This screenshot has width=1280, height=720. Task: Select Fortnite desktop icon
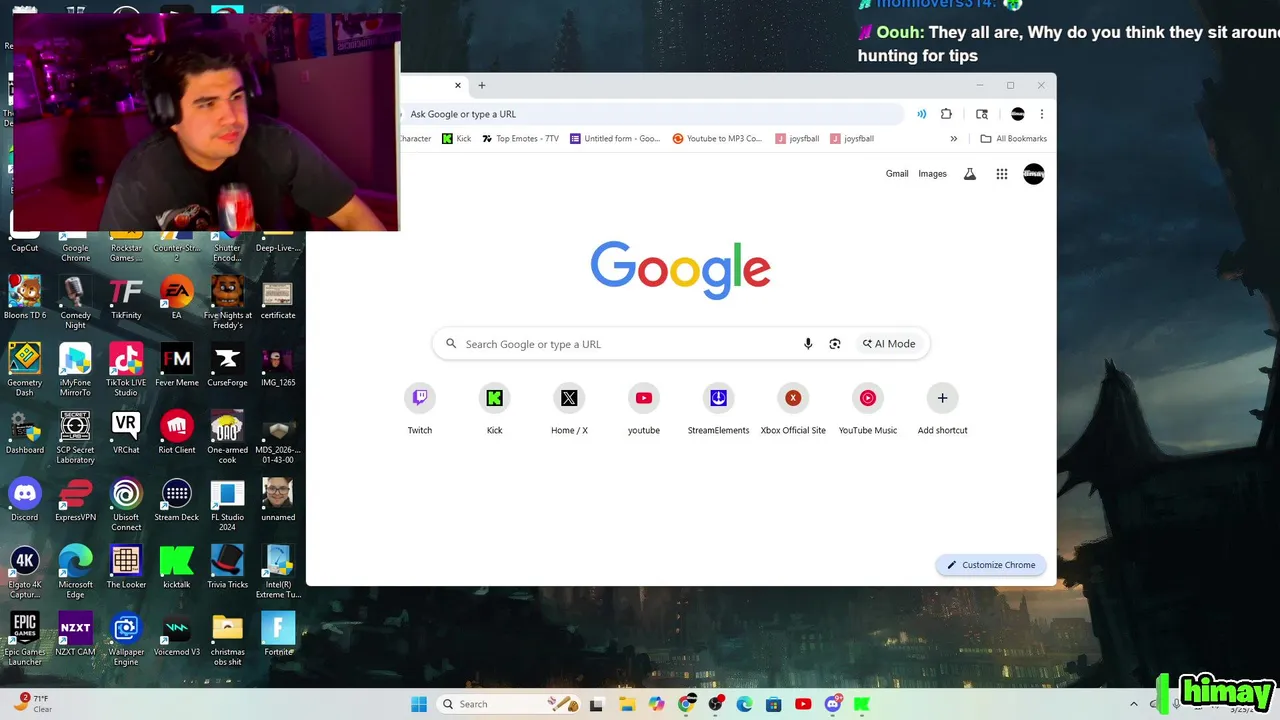point(278,635)
